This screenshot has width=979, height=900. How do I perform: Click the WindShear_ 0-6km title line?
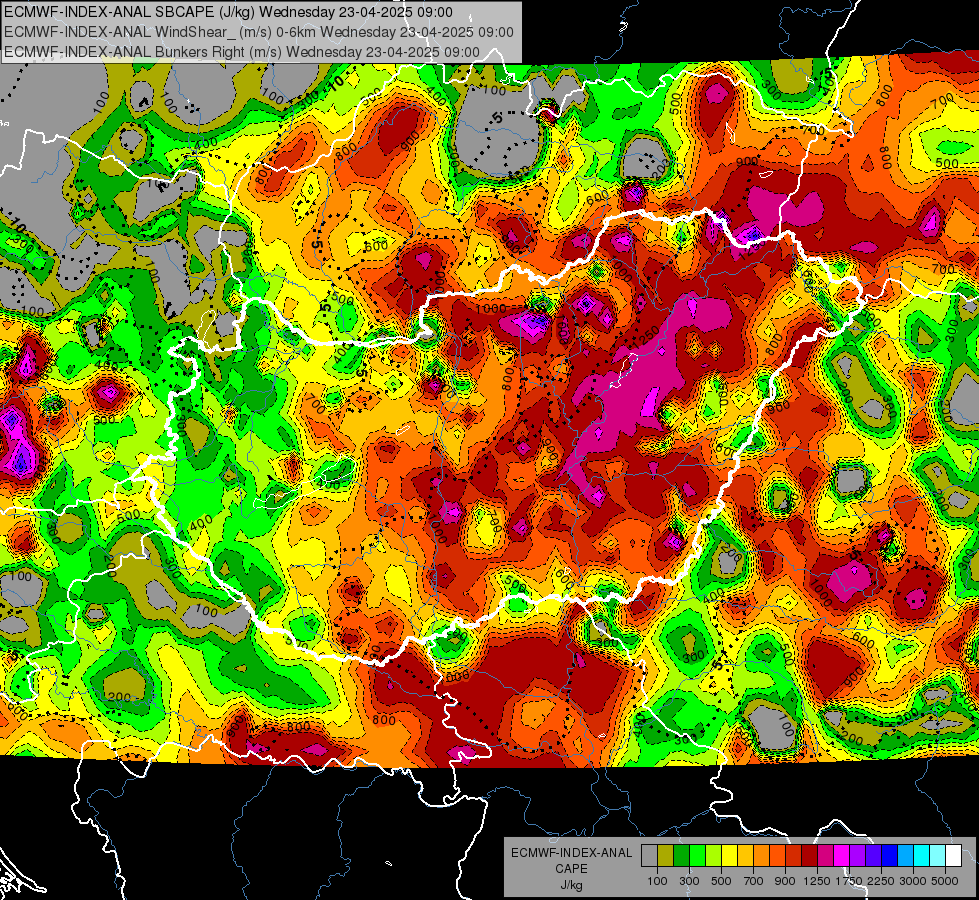point(258,32)
